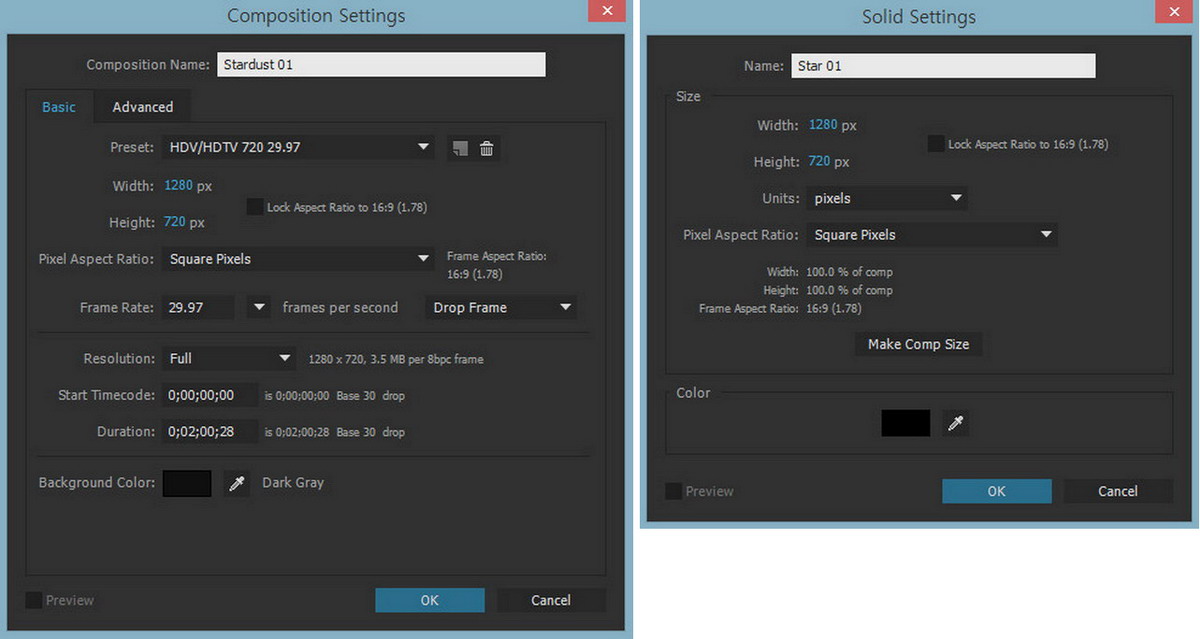Delete preset with the trash icon
Image resolution: width=1200 pixels, height=639 pixels.
click(486, 148)
